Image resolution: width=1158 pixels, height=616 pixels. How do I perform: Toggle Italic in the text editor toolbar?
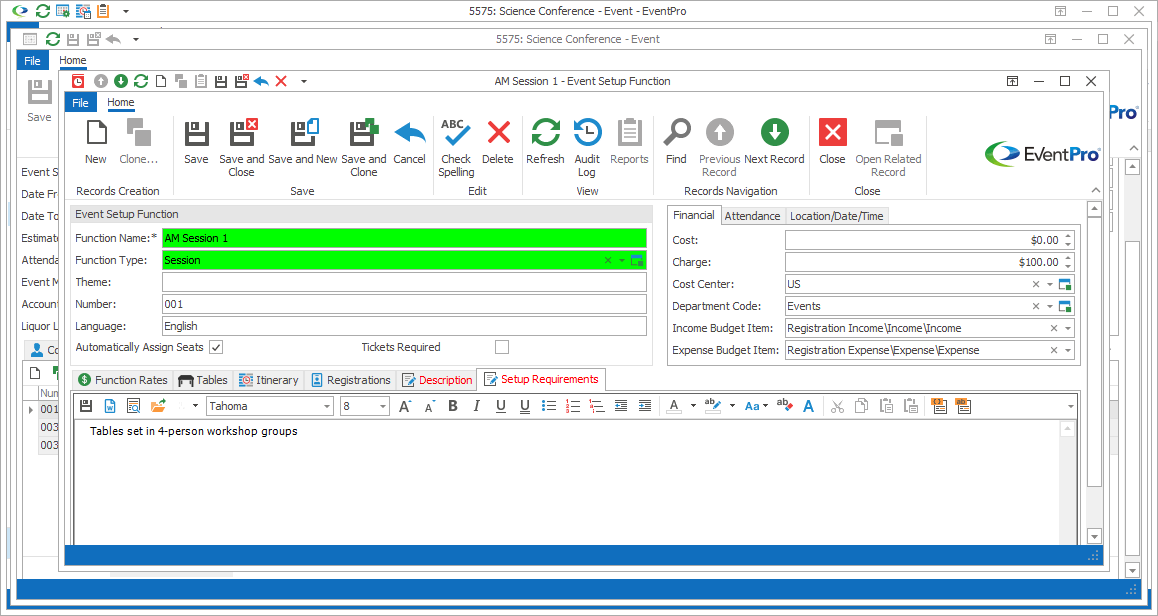pyautogui.click(x=476, y=406)
